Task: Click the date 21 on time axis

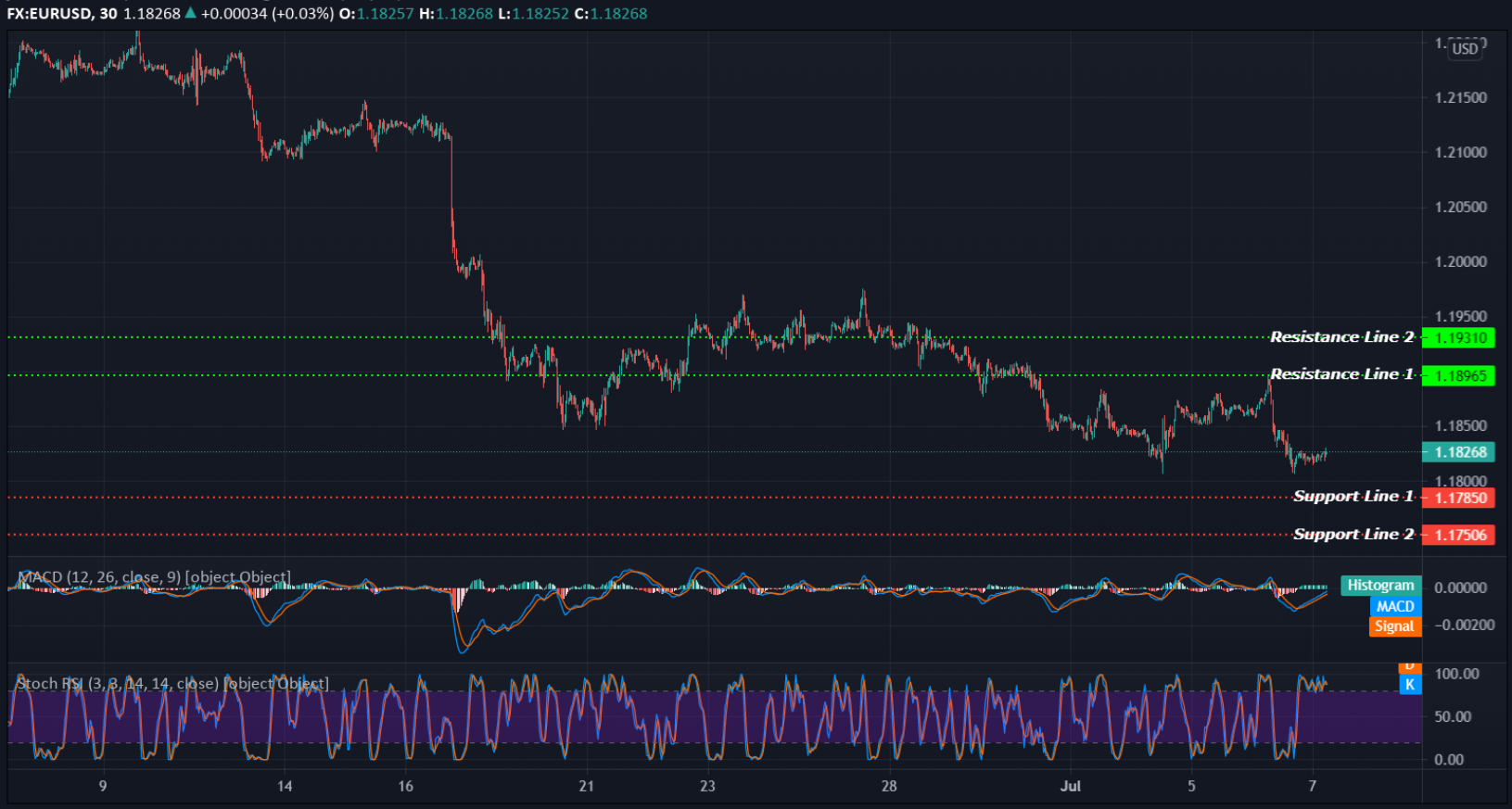Action: [587, 786]
